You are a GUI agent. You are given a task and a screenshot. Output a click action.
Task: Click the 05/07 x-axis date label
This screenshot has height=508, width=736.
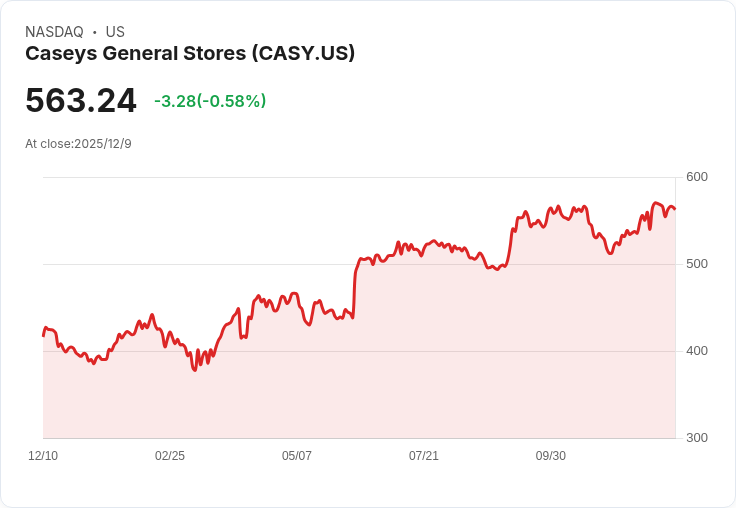click(x=297, y=456)
